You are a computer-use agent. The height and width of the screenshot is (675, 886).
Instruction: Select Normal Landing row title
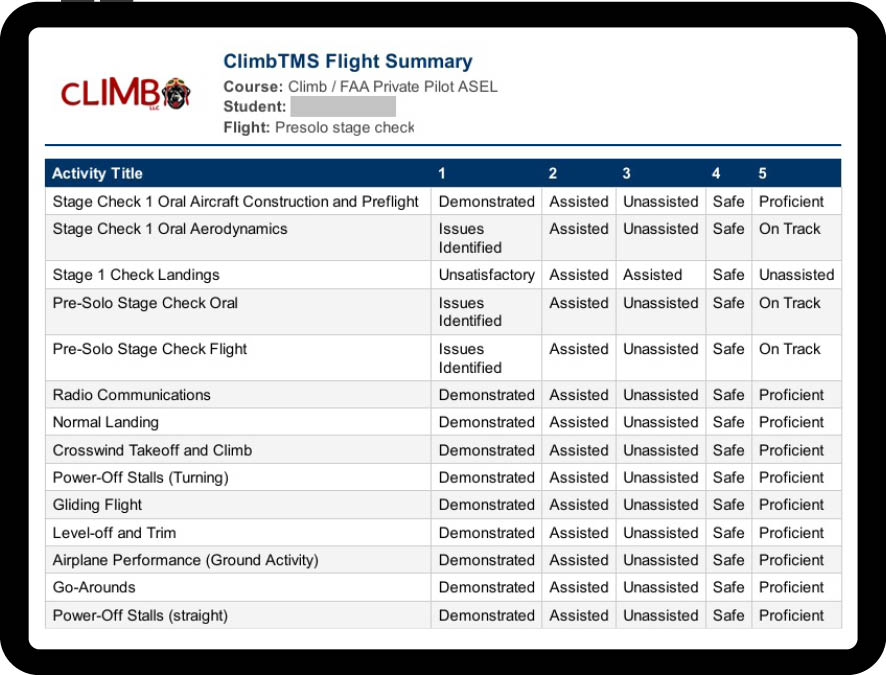[x=106, y=423]
